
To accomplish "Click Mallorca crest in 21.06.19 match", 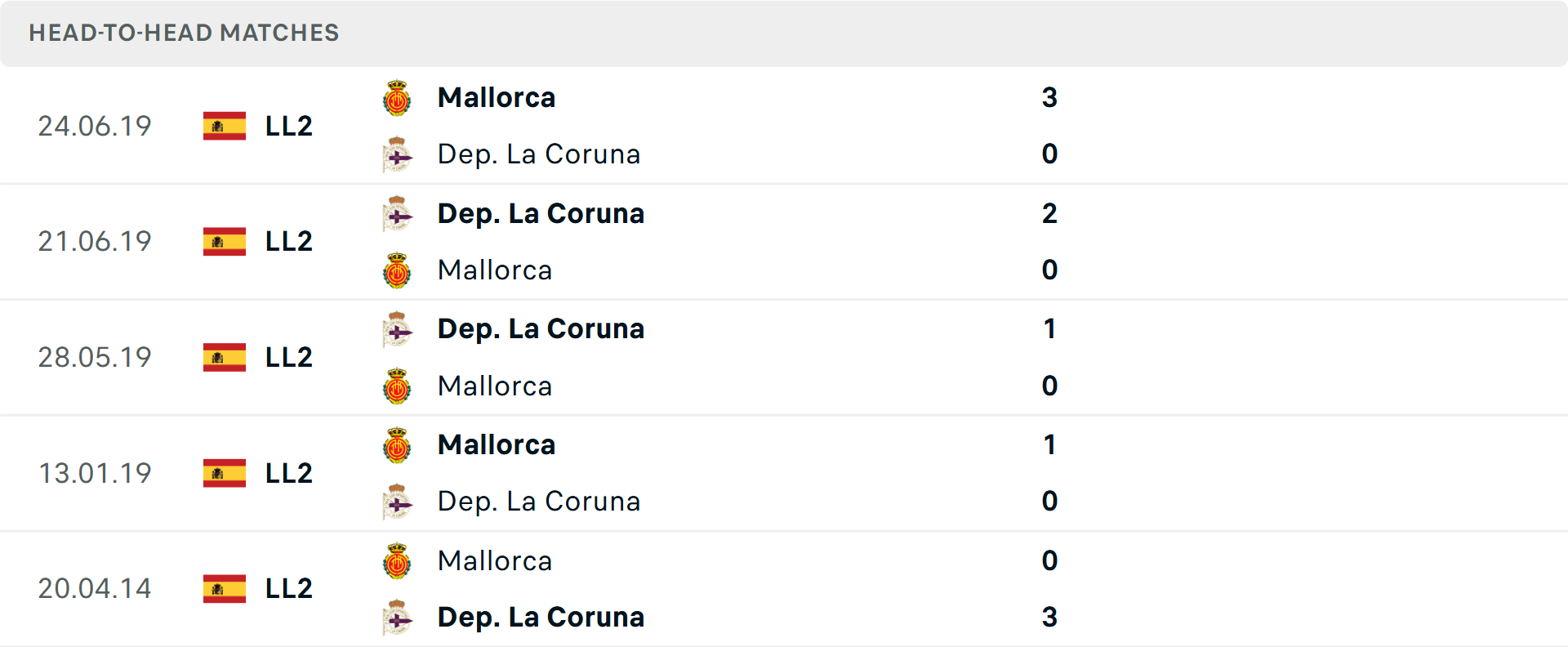I will 397,270.
